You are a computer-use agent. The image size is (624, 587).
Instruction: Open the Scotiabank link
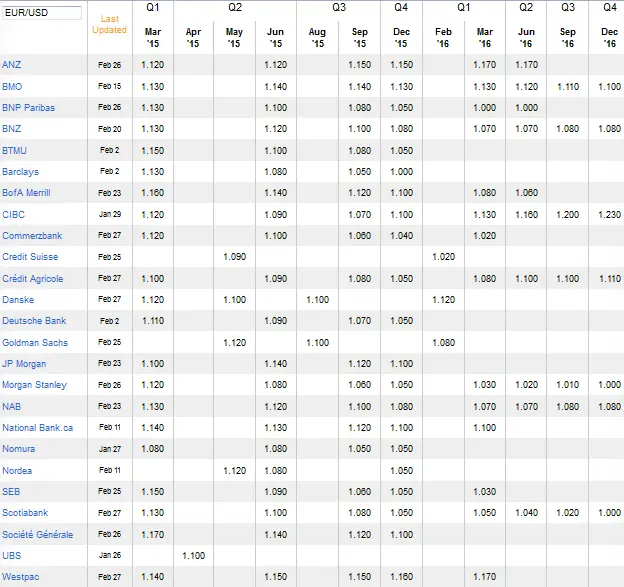[25, 513]
